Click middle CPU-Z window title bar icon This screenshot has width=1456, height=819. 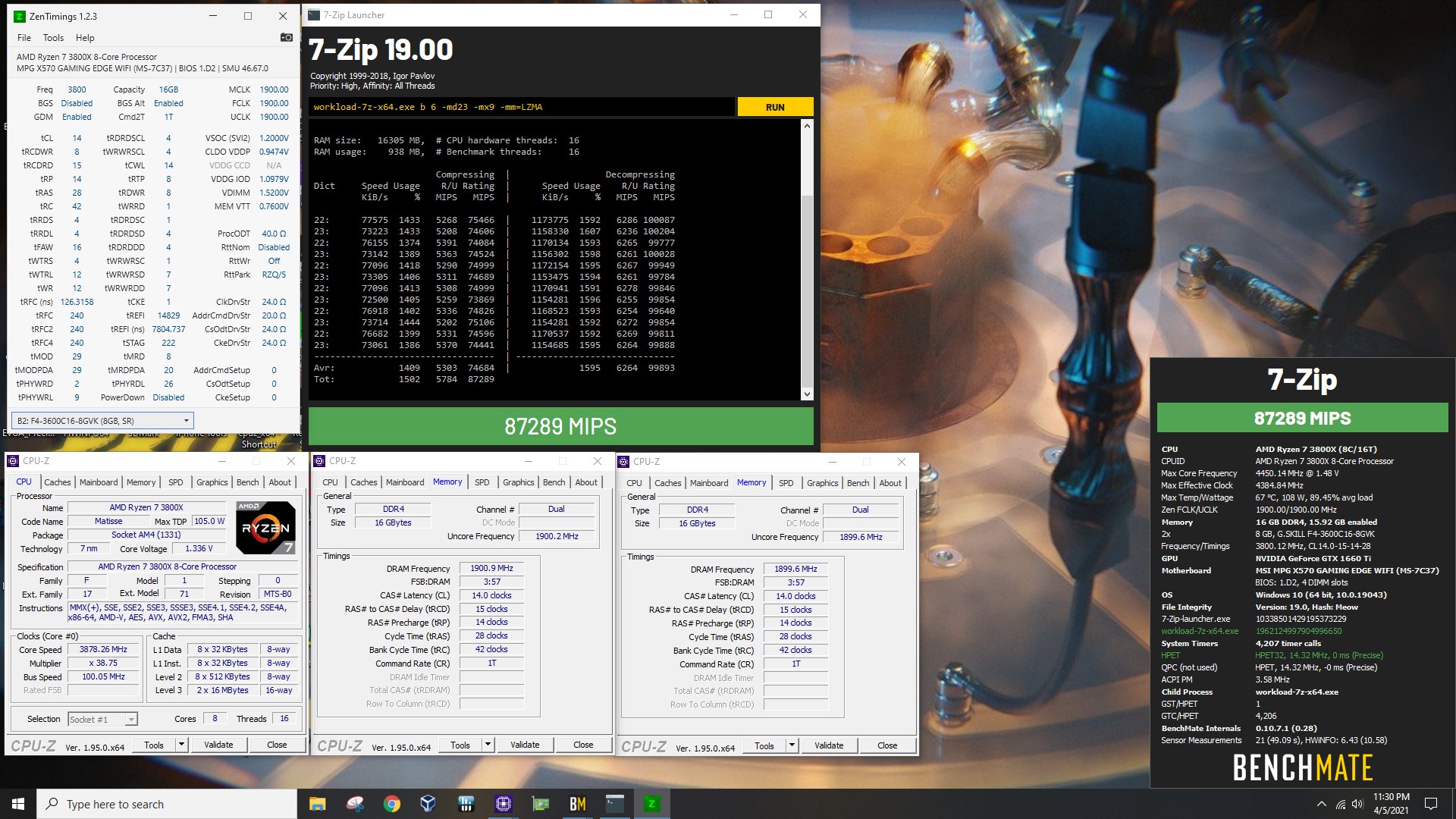[x=320, y=461]
